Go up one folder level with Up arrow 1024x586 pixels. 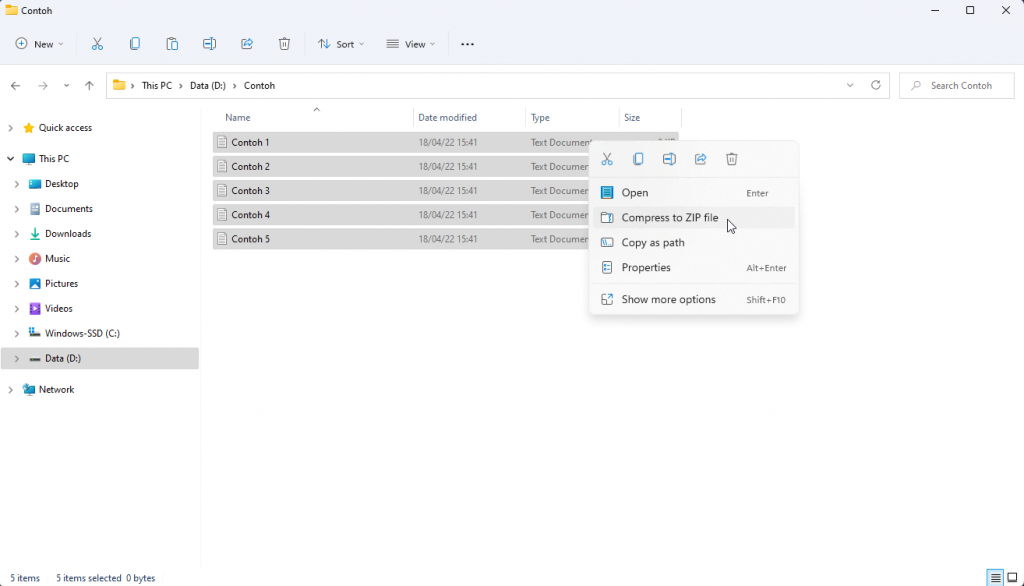[x=89, y=86]
